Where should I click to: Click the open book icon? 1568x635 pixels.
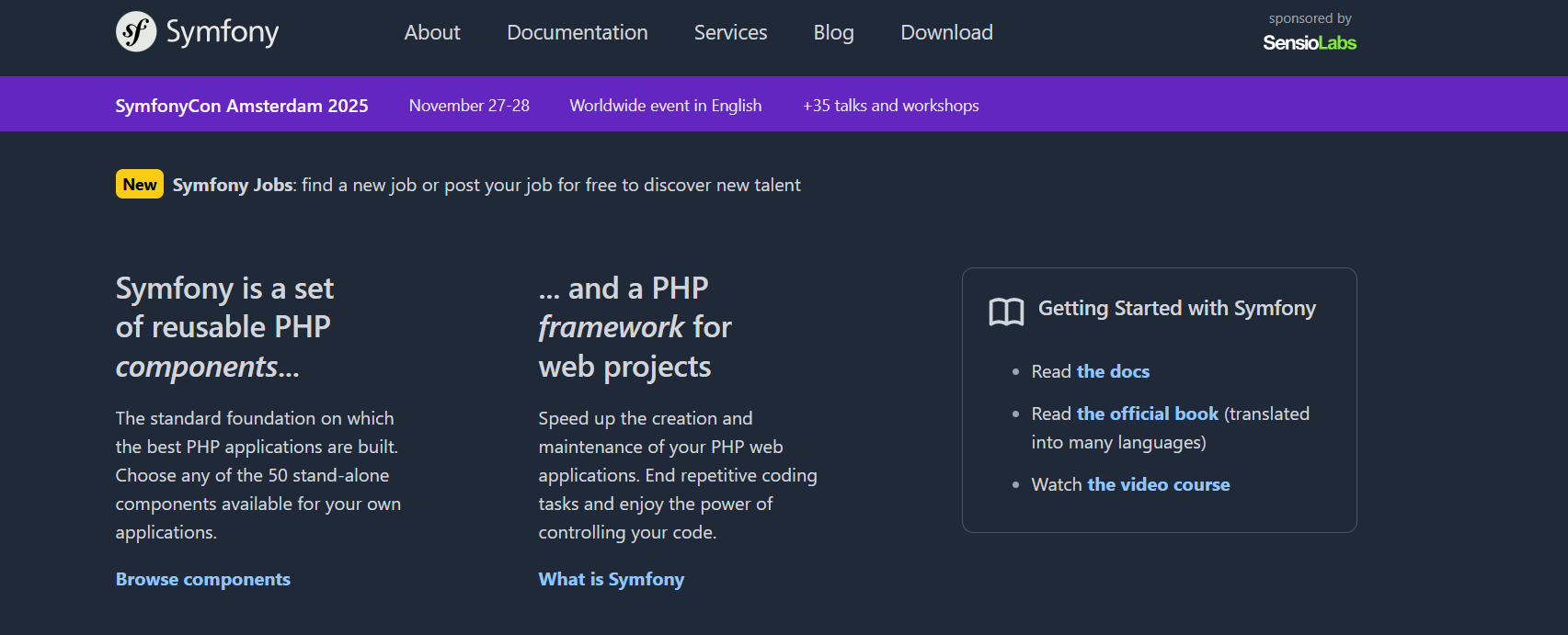pyautogui.click(x=1006, y=312)
